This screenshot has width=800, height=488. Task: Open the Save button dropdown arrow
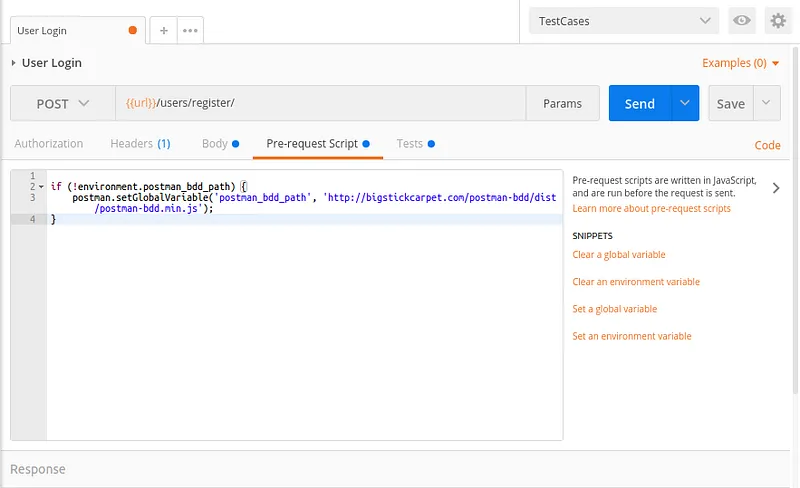pyautogui.click(x=766, y=103)
